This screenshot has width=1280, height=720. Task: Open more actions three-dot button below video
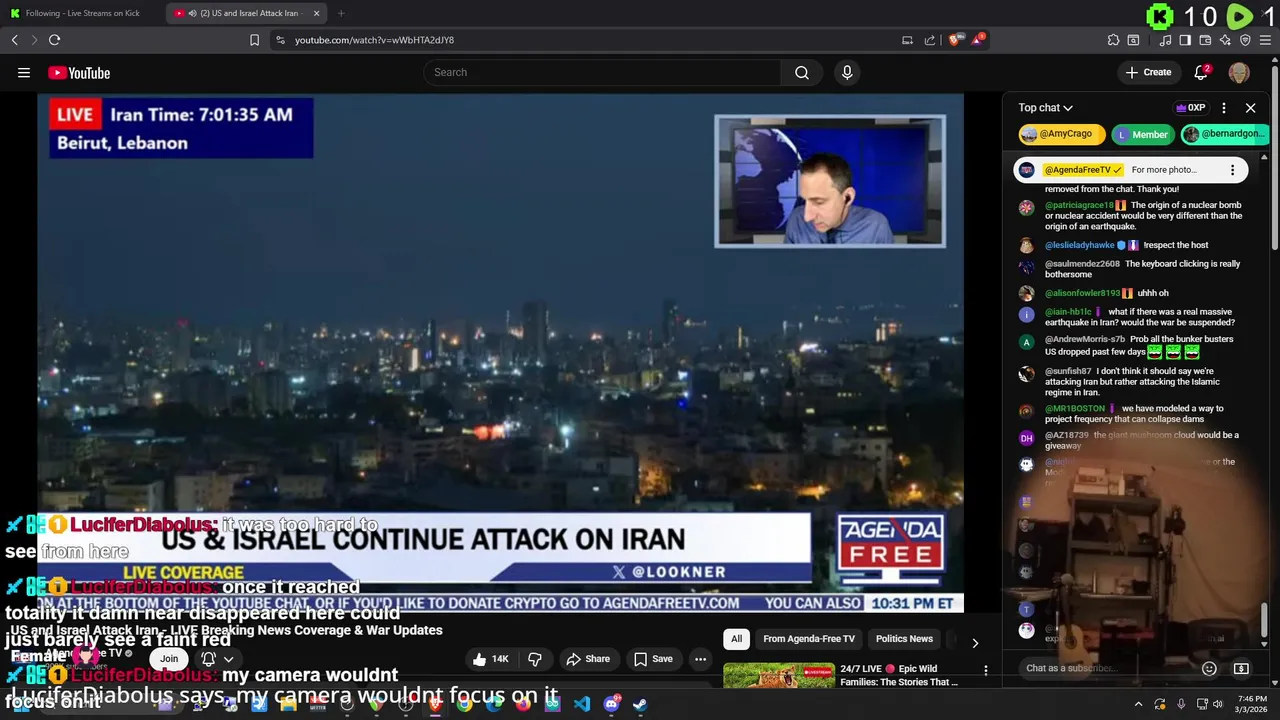coord(700,659)
